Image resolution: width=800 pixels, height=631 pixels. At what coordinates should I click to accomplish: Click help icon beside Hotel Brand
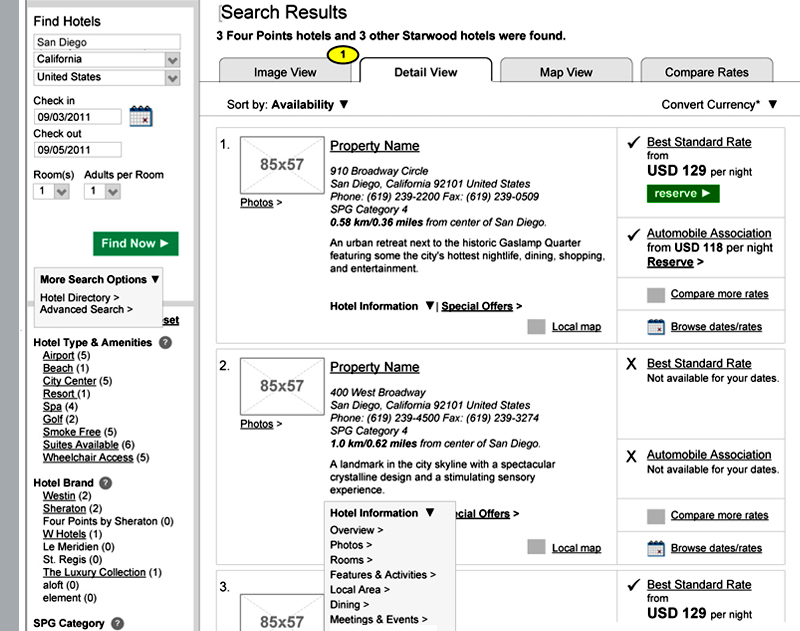(x=106, y=483)
